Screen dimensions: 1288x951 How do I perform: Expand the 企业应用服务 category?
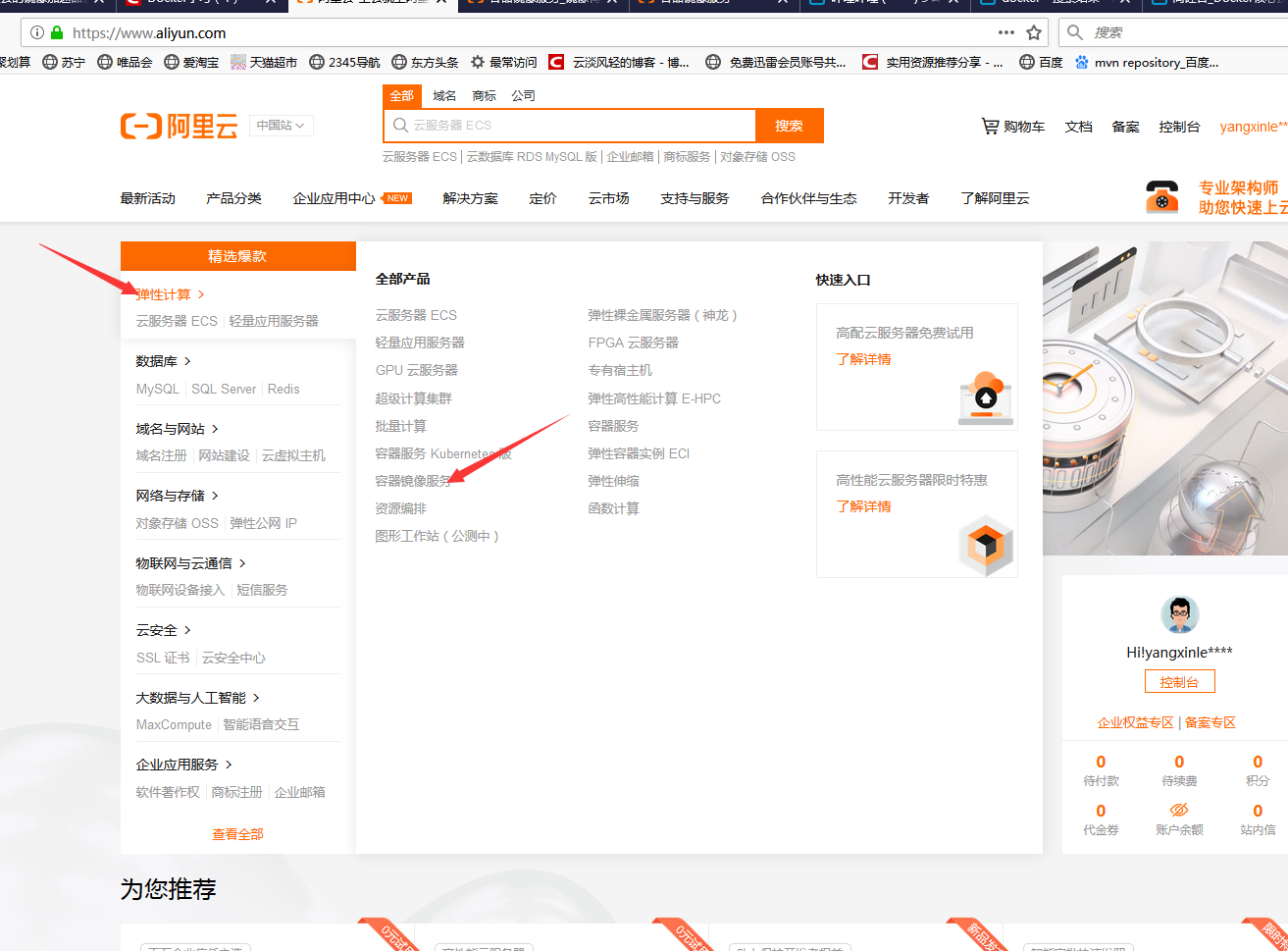[184, 765]
